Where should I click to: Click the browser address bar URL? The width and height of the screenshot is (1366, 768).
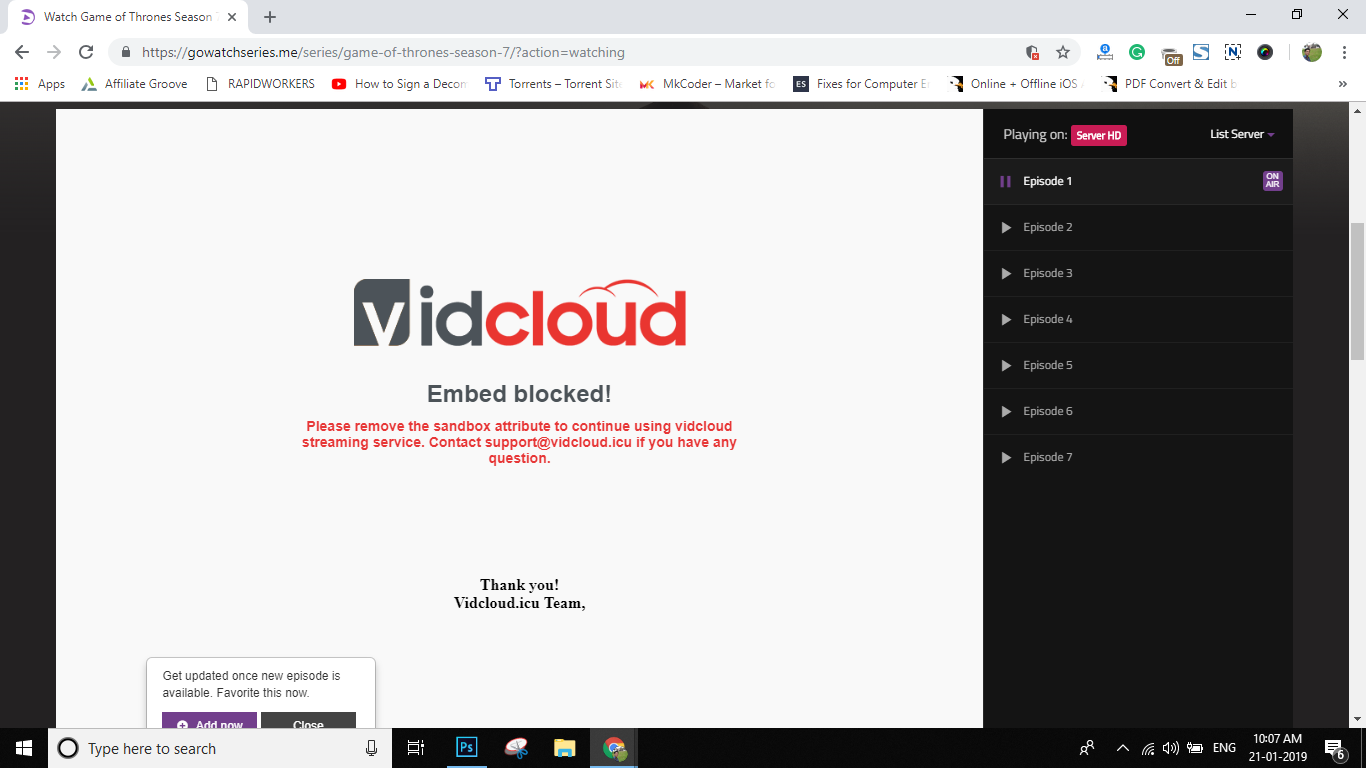click(x=383, y=52)
